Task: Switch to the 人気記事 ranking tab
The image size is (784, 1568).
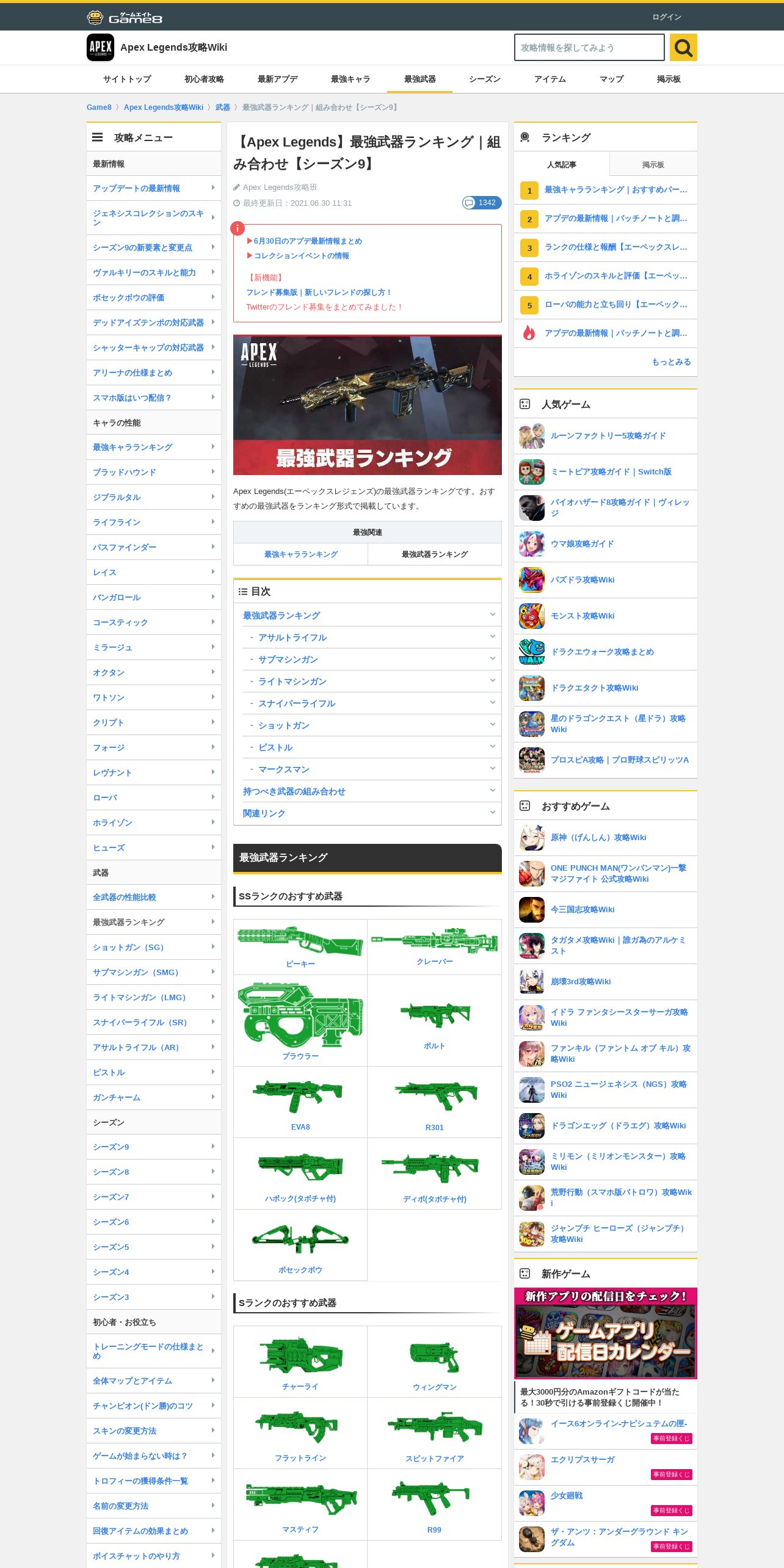Action: click(x=562, y=165)
